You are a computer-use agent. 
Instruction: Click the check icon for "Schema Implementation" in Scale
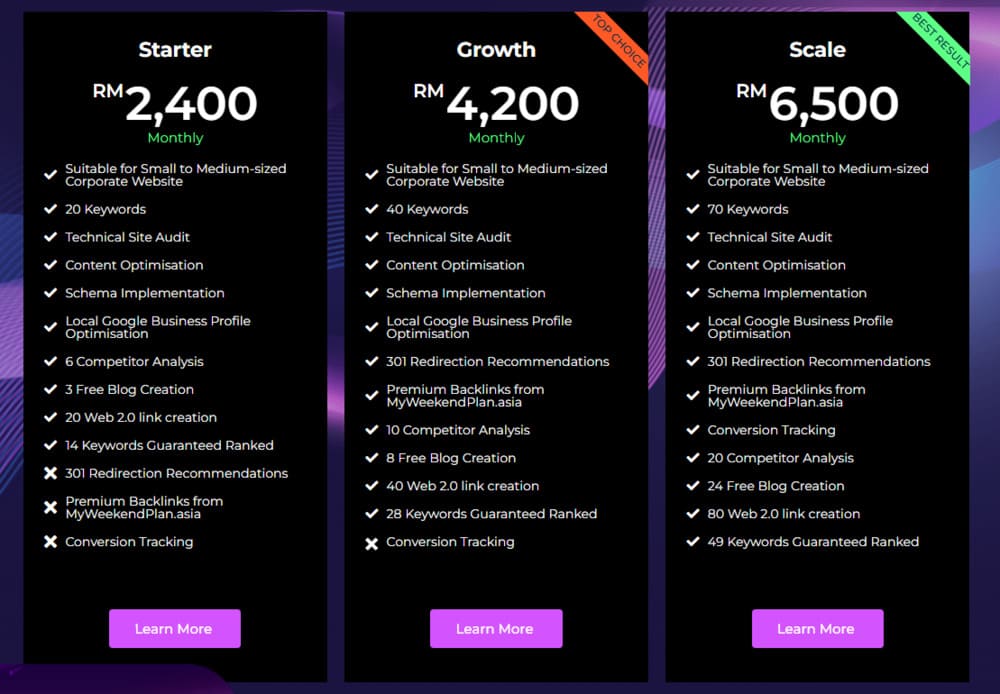tap(692, 293)
